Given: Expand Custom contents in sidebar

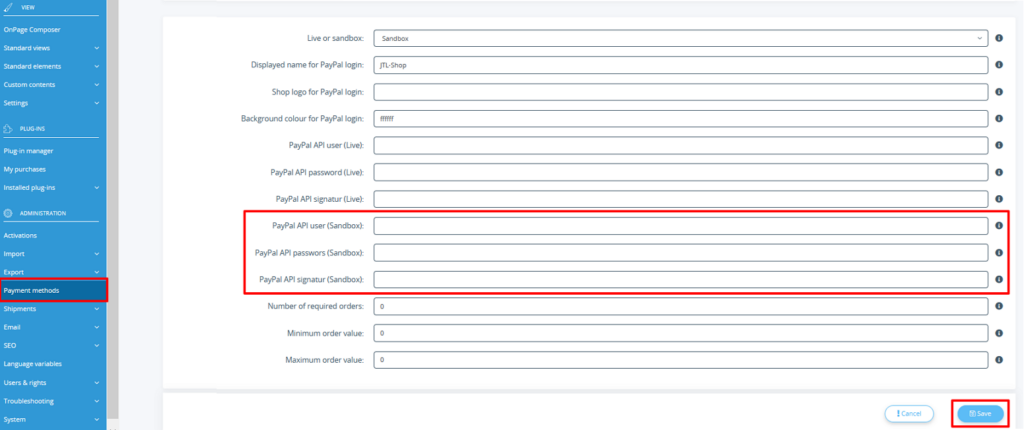Looking at the screenshot, I should click(x=97, y=85).
